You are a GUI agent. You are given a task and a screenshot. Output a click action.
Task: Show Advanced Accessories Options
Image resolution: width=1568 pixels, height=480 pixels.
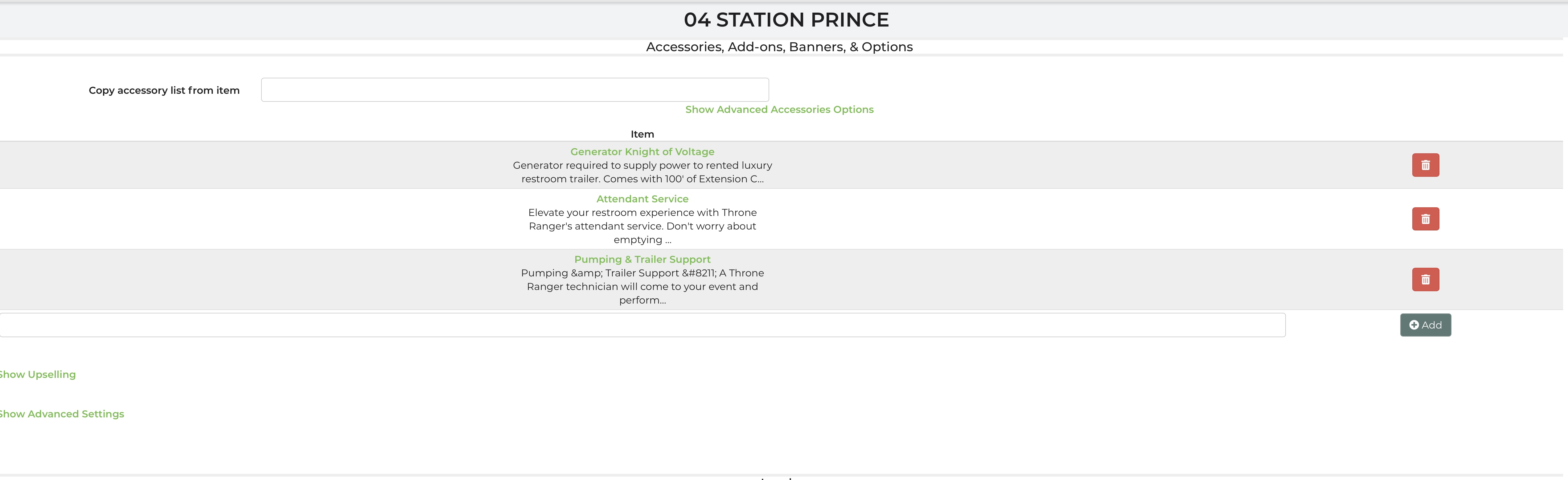coord(779,110)
